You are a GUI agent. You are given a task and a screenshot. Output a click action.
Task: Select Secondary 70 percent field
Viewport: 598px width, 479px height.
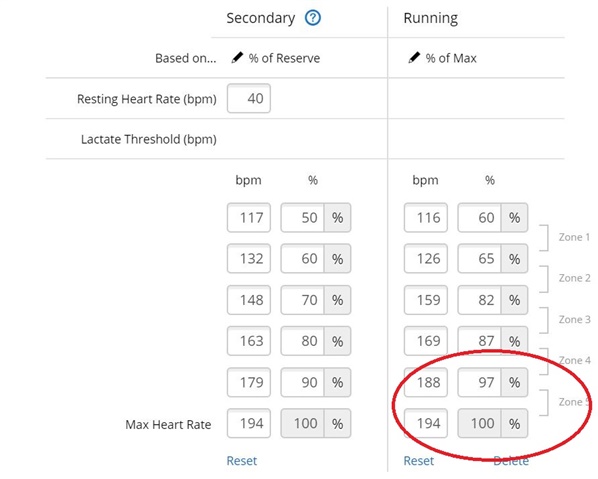pos(302,300)
